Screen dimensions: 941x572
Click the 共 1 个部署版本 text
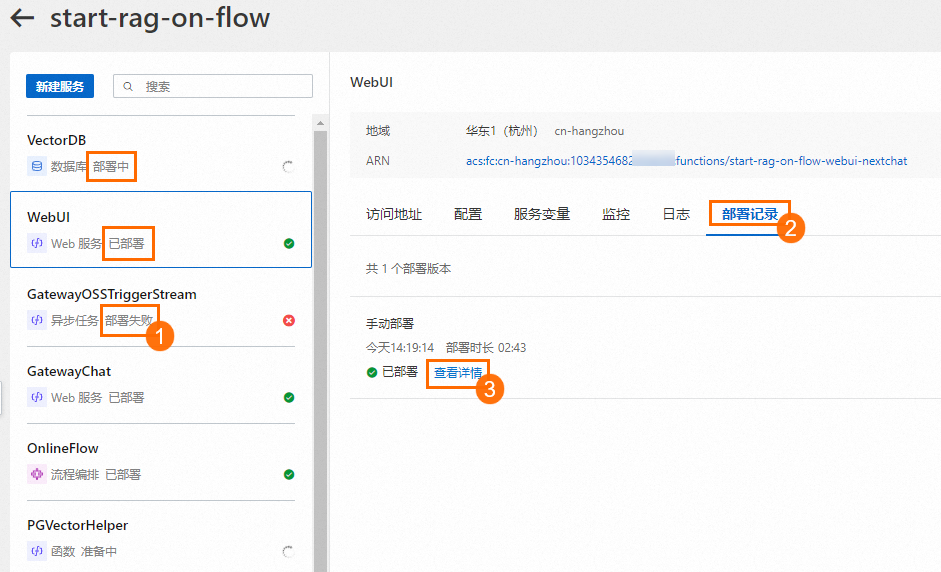click(408, 269)
